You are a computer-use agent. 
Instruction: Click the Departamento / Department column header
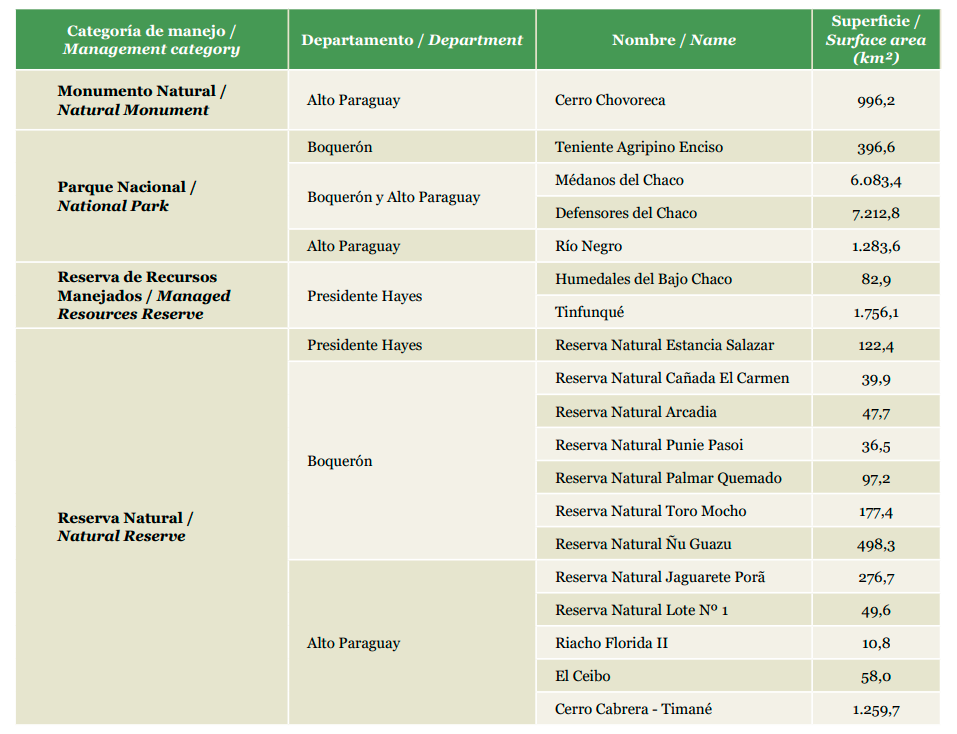tap(411, 40)
